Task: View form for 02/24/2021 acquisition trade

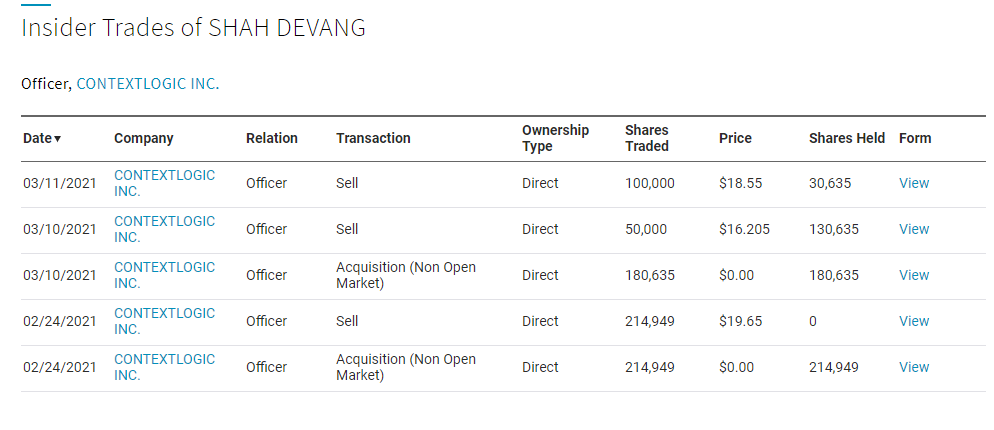Action: click(x=914, y=367)
